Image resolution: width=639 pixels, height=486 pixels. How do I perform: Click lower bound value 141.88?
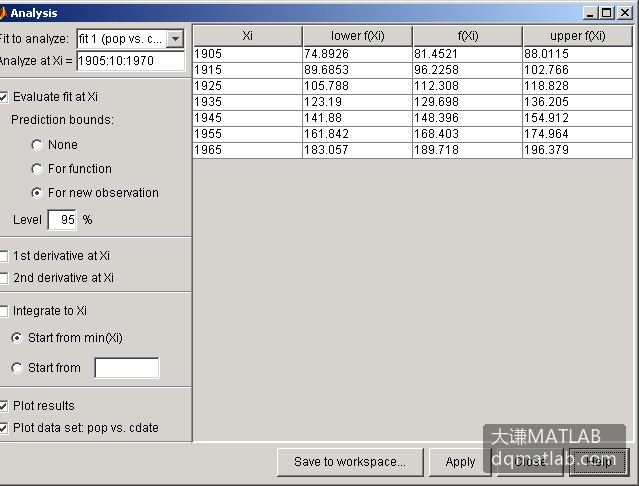click(x=357, y=118)
